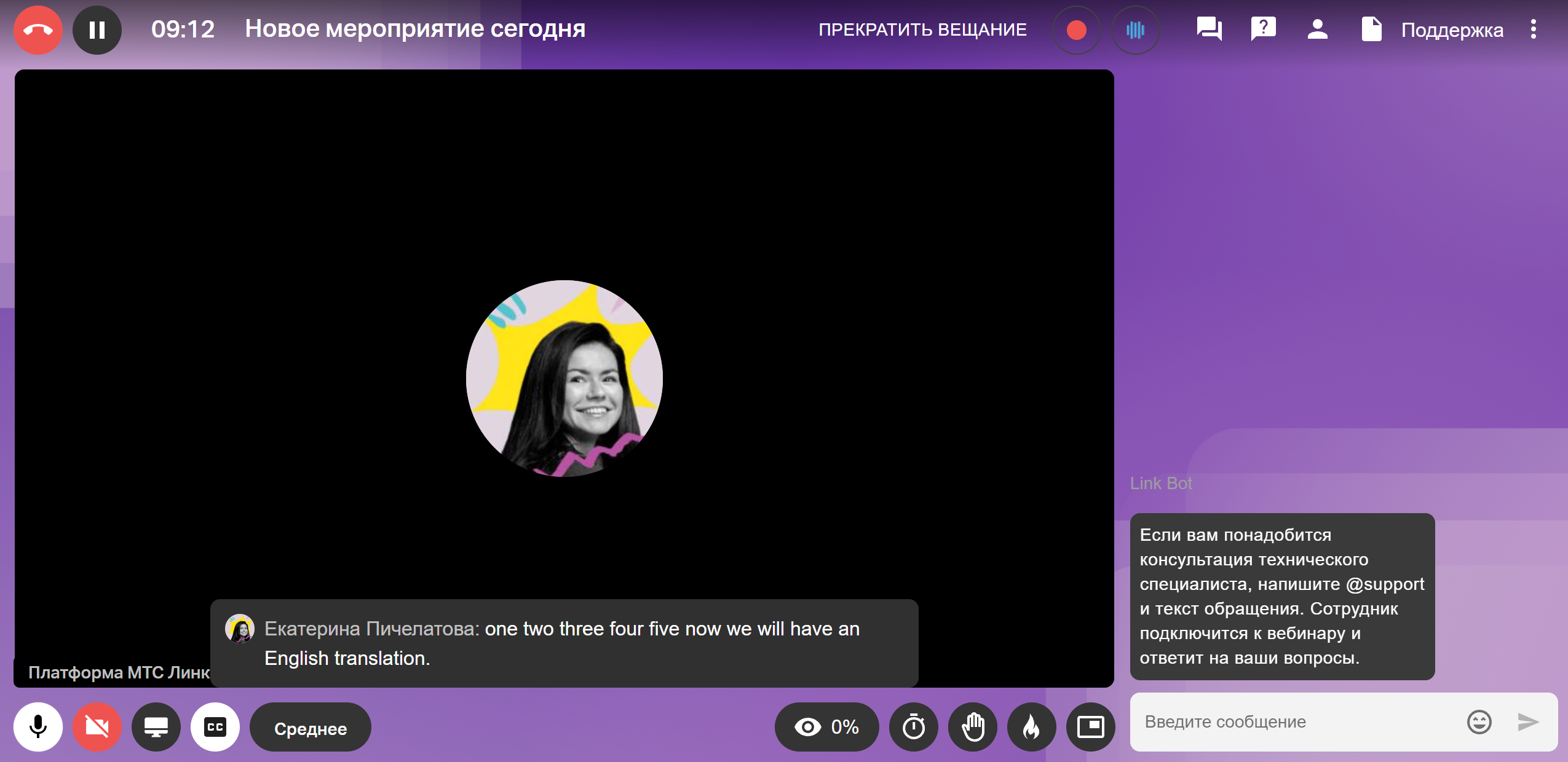
Task: Click the red hang up call button
Action: [x=38, y=29]
